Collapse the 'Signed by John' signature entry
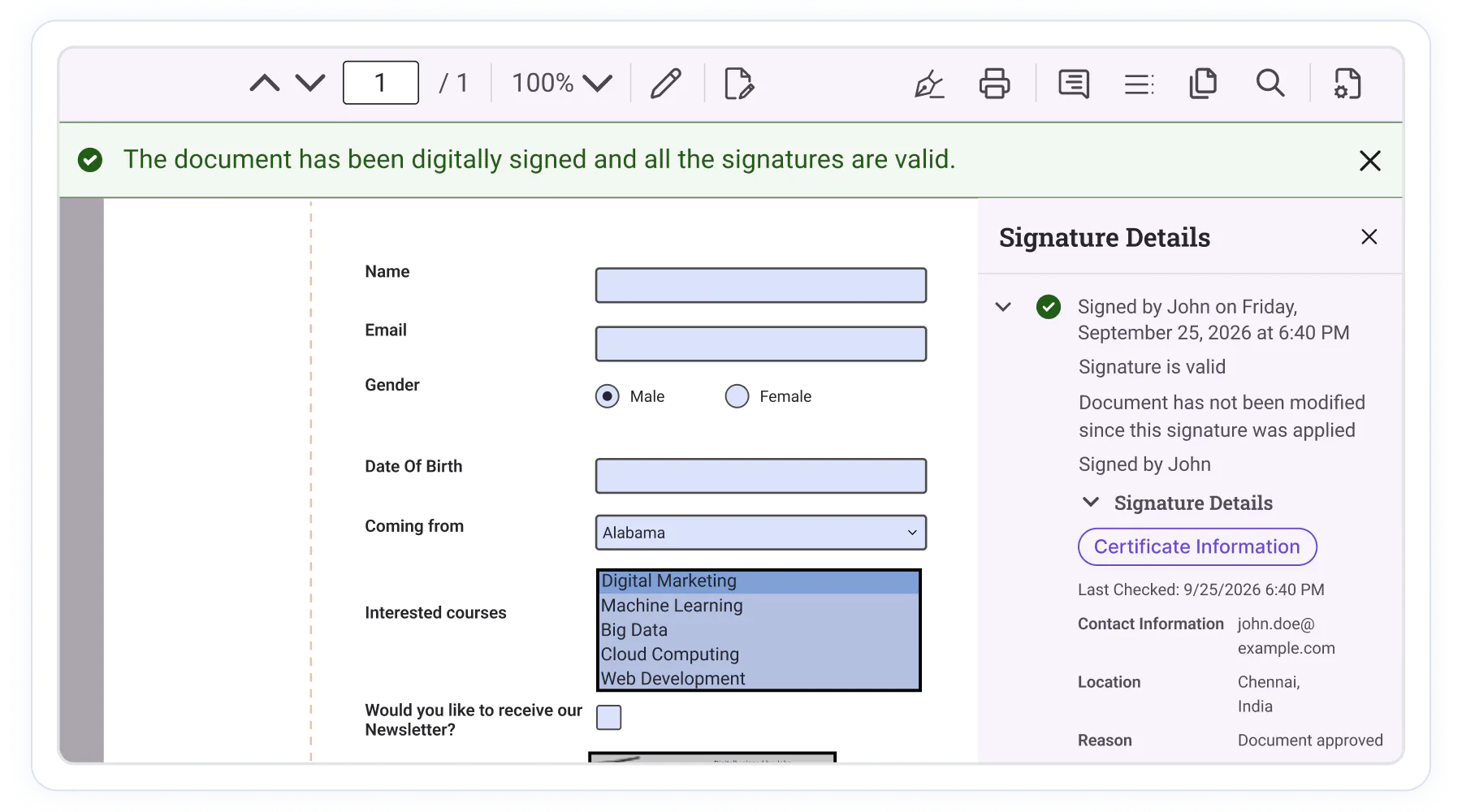 (x=1003, y=307)
